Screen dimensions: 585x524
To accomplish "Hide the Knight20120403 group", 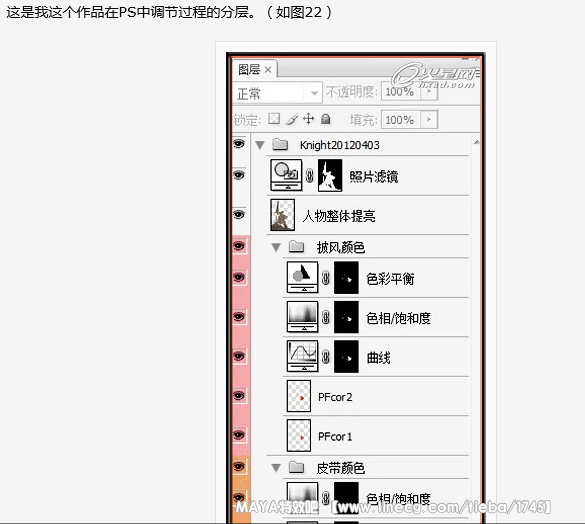I will tap(239, 144).
